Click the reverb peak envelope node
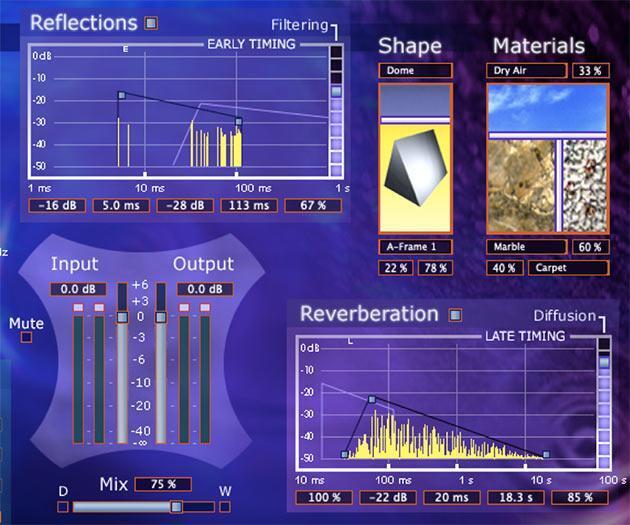The image size is (630, 525). point(372,399)
